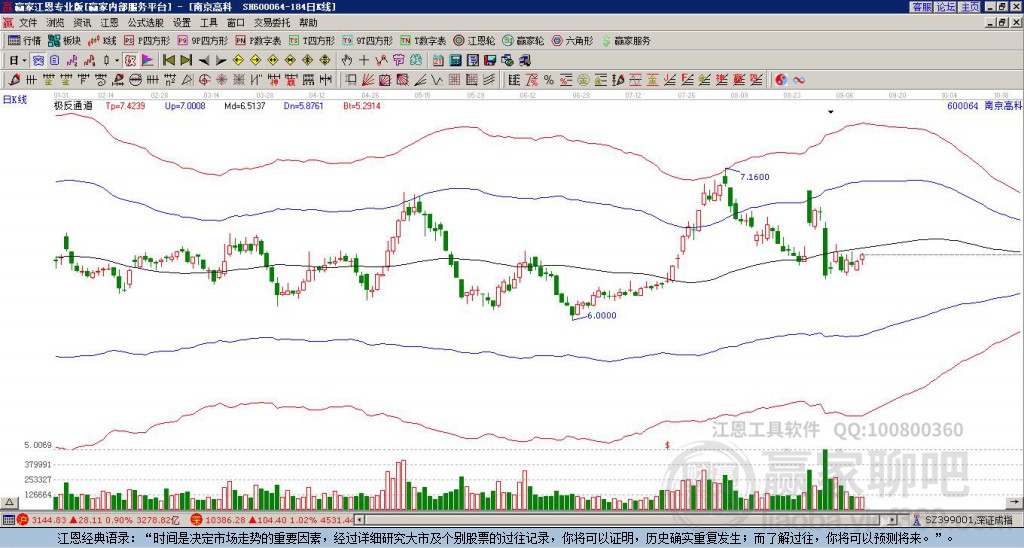Click the up-triangle button beside volume panel
Screen dimensions: 1024x548
click(x=9, y=502)
